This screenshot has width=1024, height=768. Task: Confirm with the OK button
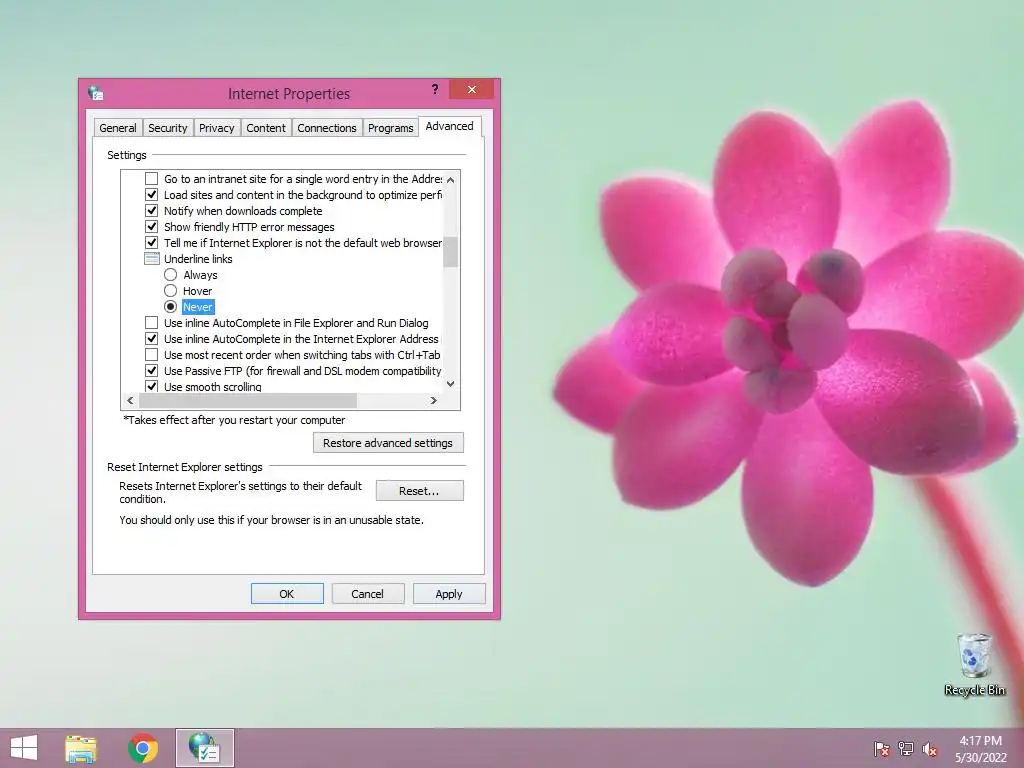(287, 594)
